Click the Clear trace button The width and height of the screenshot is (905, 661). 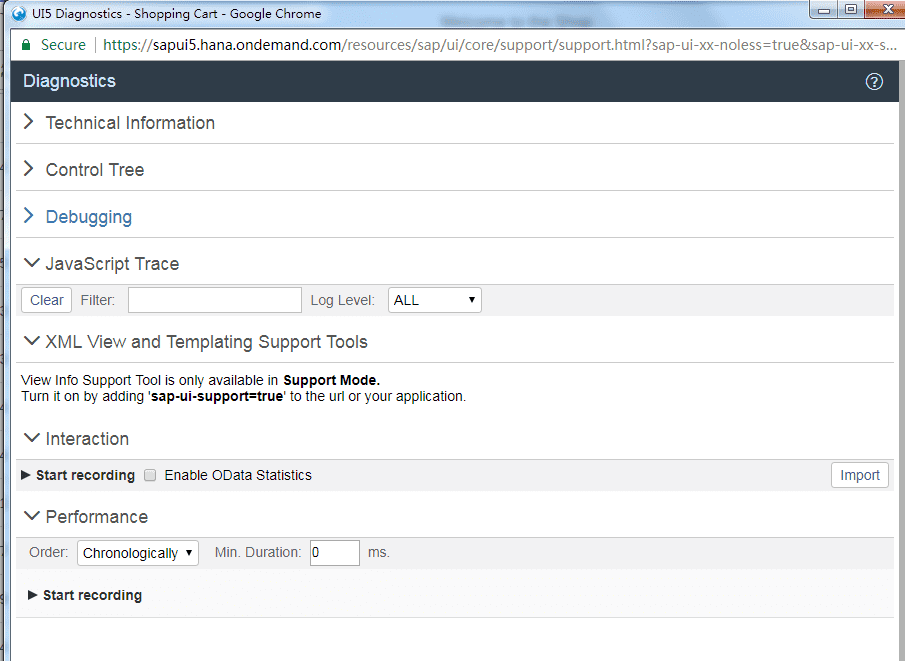[x=47, y=300]
